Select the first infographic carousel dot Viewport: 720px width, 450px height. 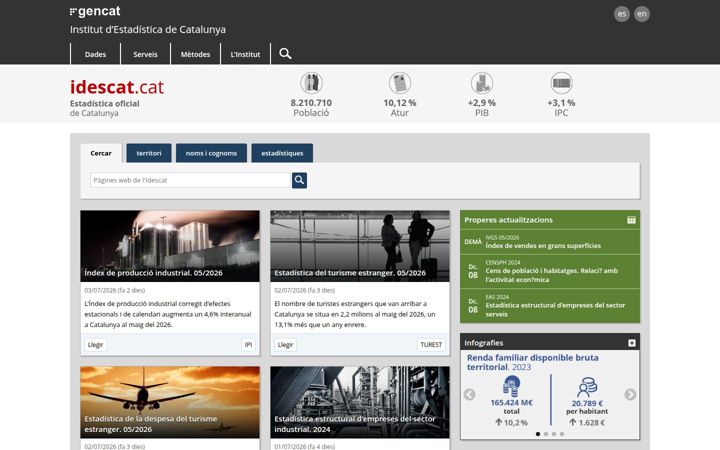pos(538,434)
